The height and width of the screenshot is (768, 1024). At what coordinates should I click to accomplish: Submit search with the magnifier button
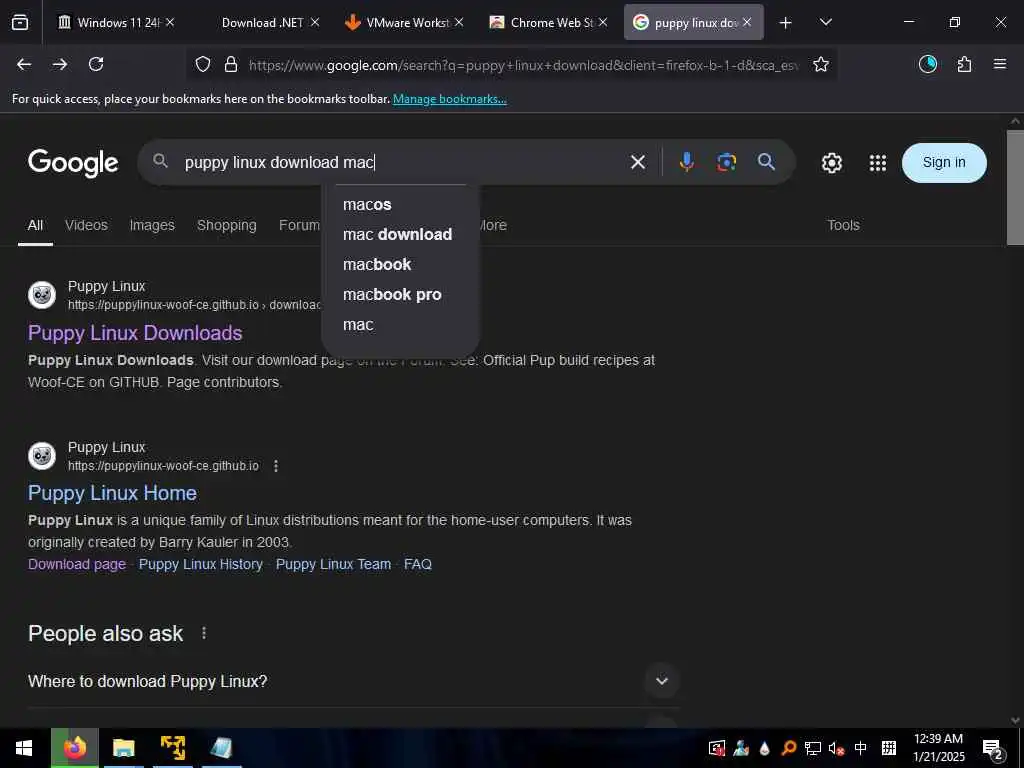pos(766,162)
